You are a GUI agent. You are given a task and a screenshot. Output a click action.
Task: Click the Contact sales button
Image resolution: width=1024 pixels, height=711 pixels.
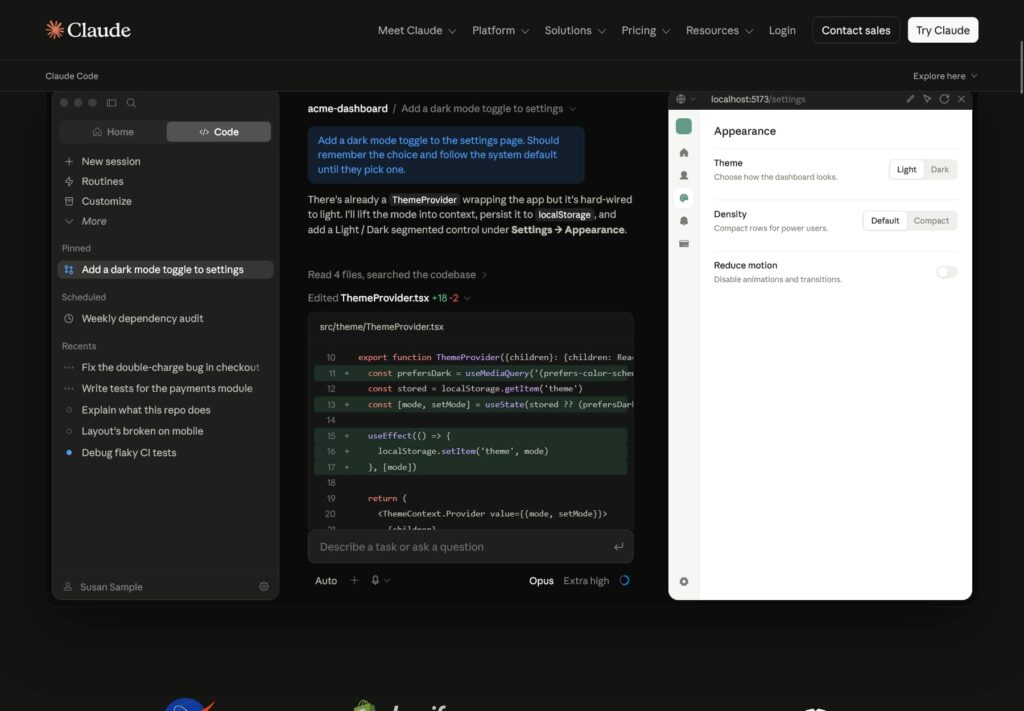[856, 30]
